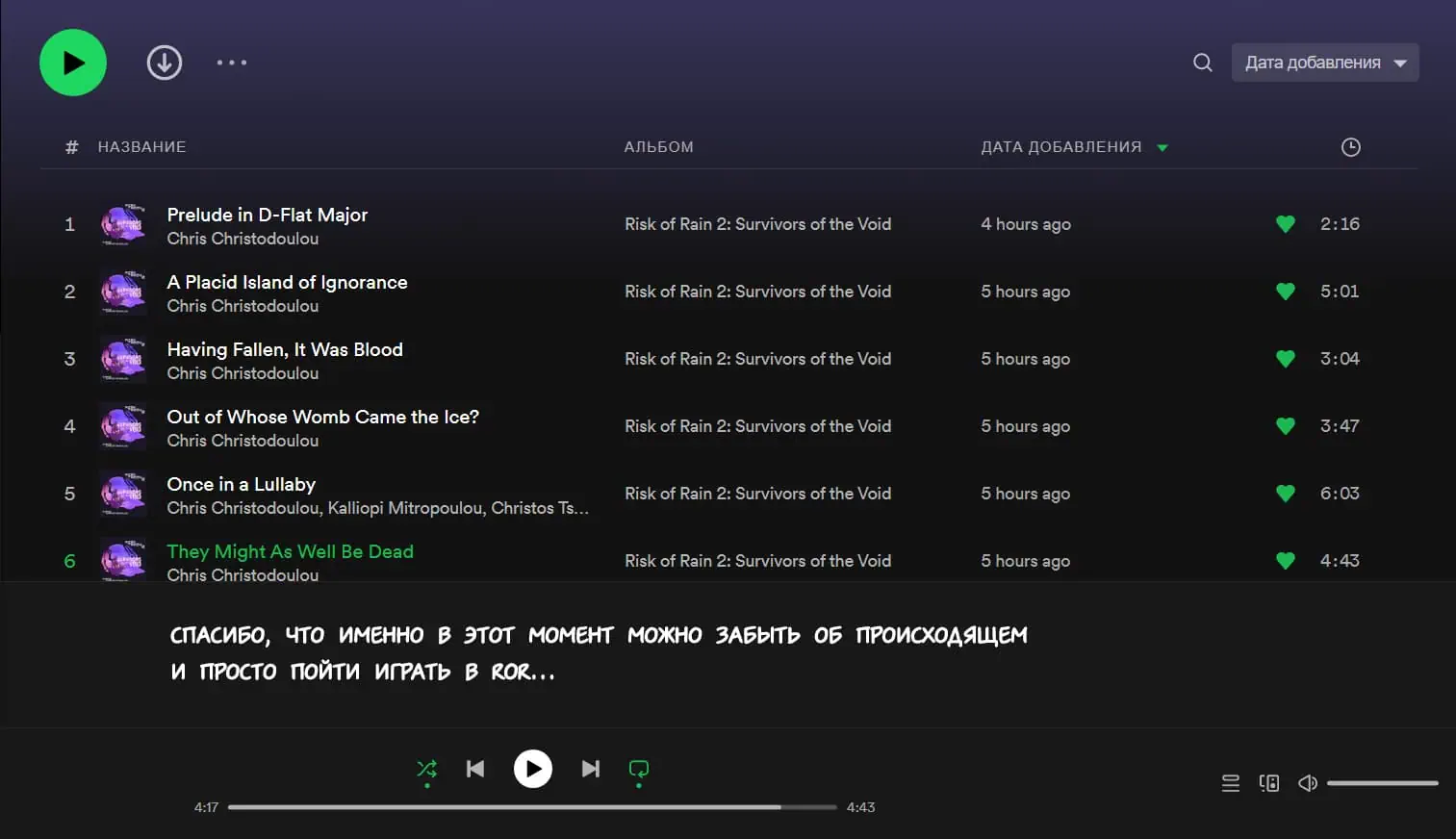Open the three-dots more options menu
This screenshot has height=839, width=1456.
pos(231,63)
